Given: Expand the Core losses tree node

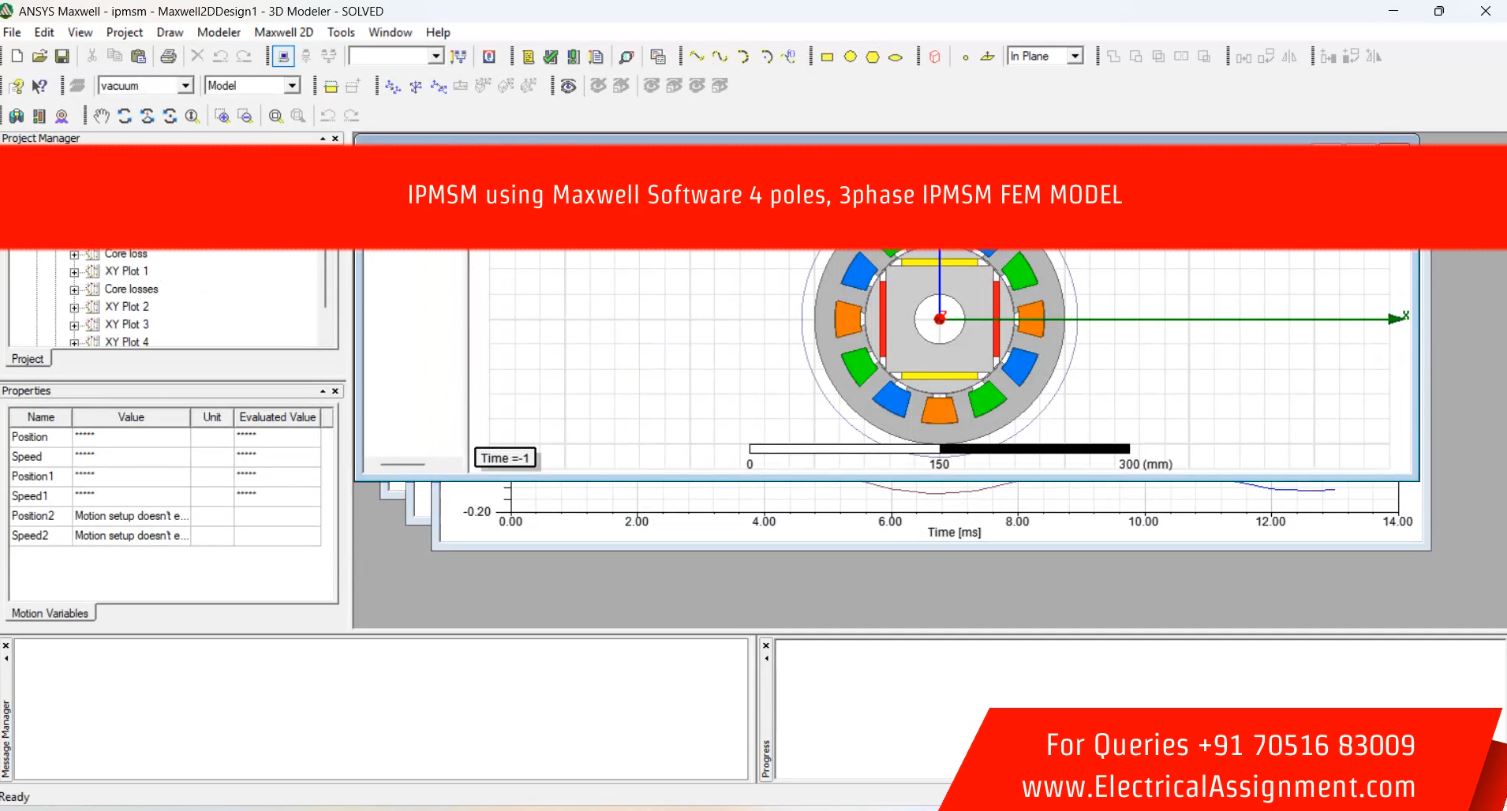Looking at the screenshot, I should (75, 290).
